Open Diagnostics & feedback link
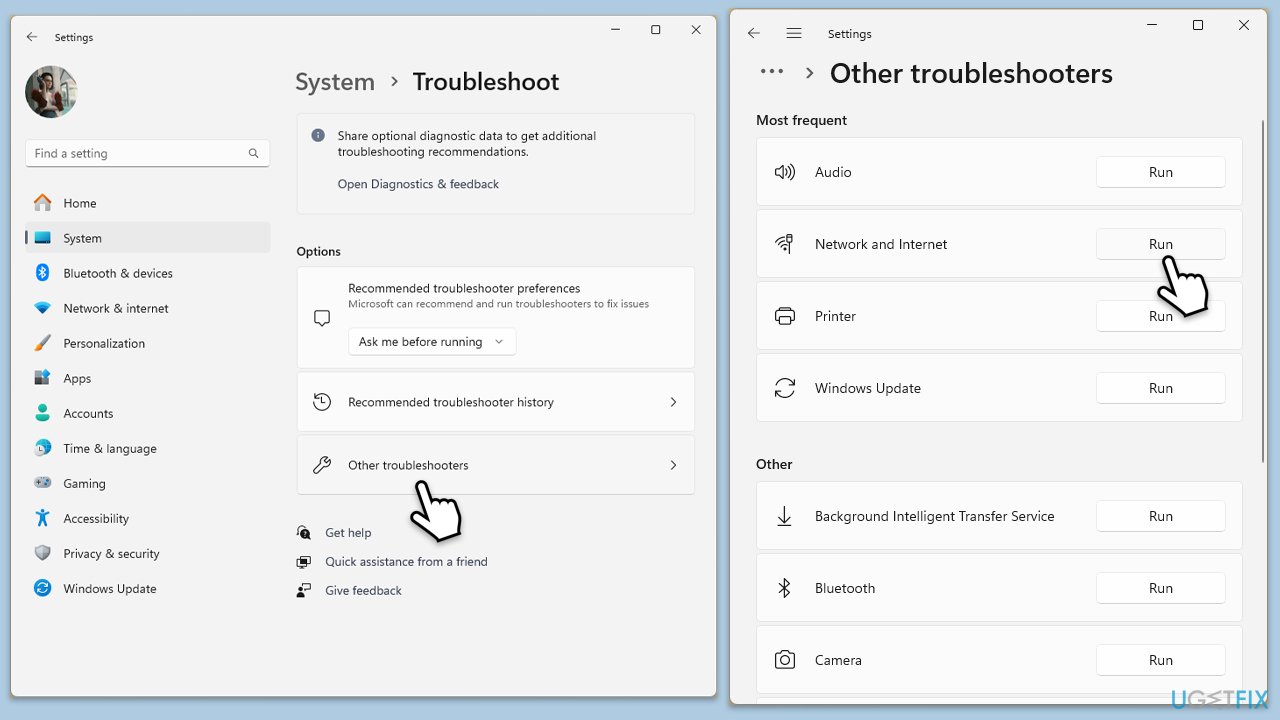This screenshot has height=720, width=1280. [x=418, y=184]
